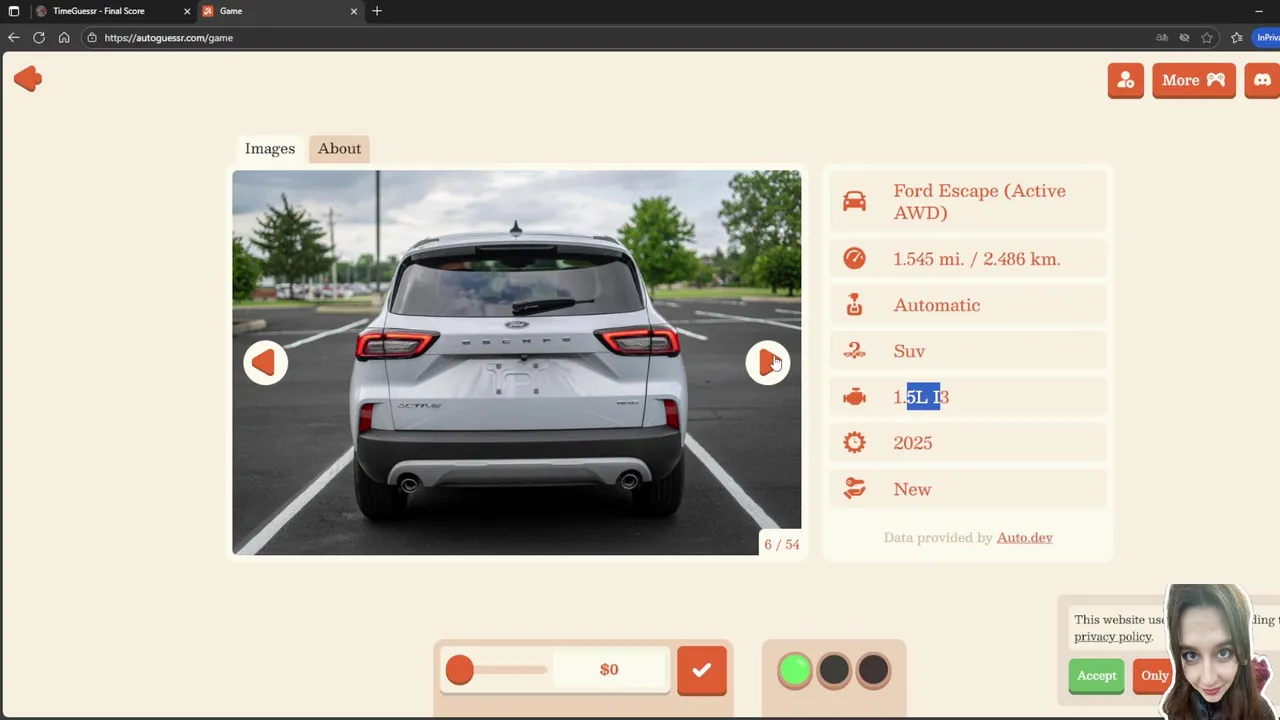
Task: Click the Ford Escape (Active AWD) text
Action: 979,202
